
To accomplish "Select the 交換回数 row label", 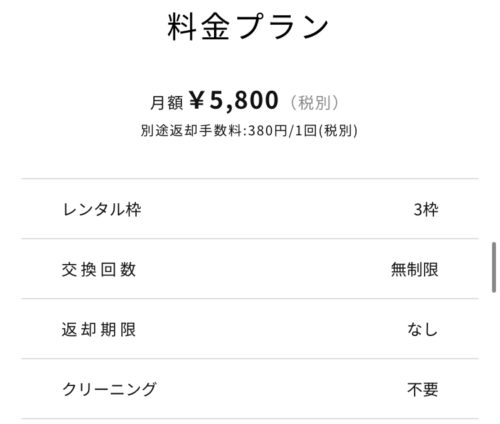I will click(99, 270).
